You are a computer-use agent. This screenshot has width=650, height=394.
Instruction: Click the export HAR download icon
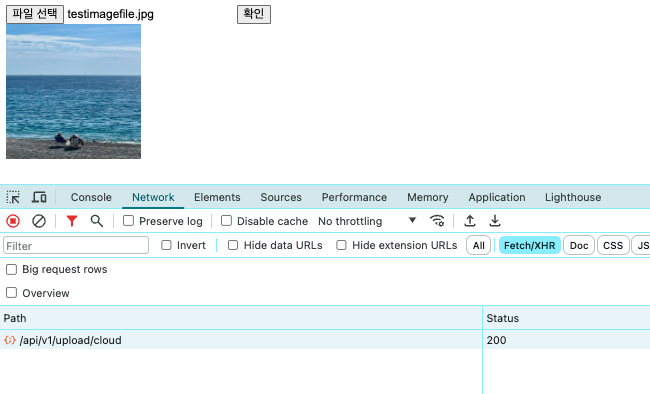coord(495,221)
